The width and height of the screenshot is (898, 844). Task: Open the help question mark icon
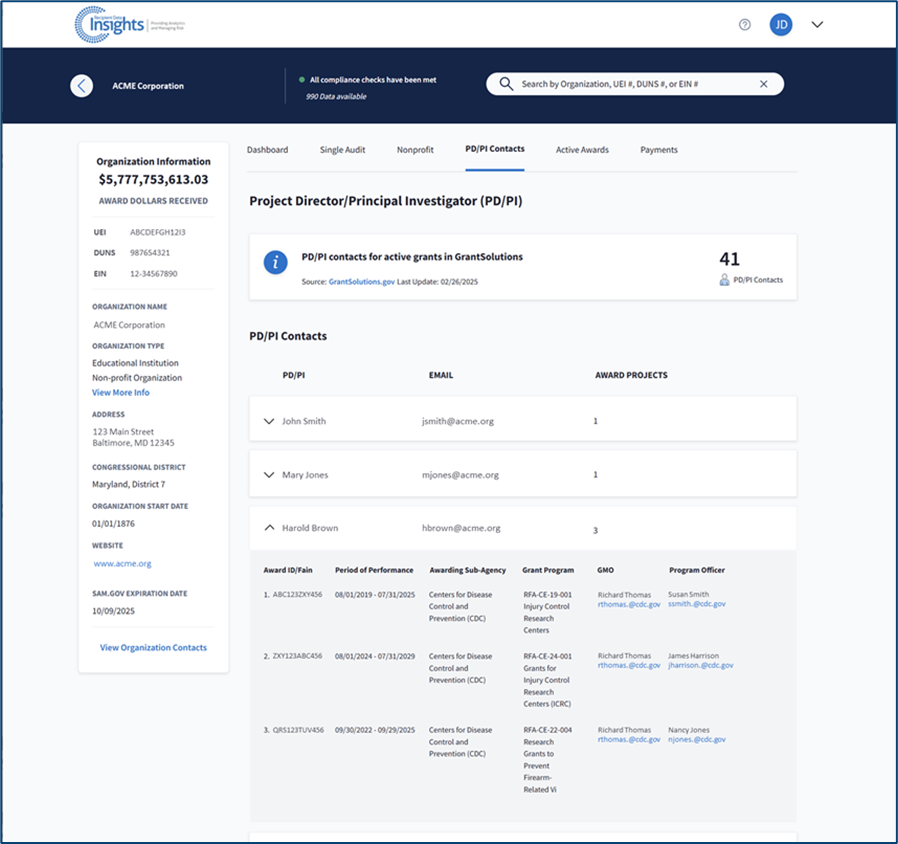(744, 25)
